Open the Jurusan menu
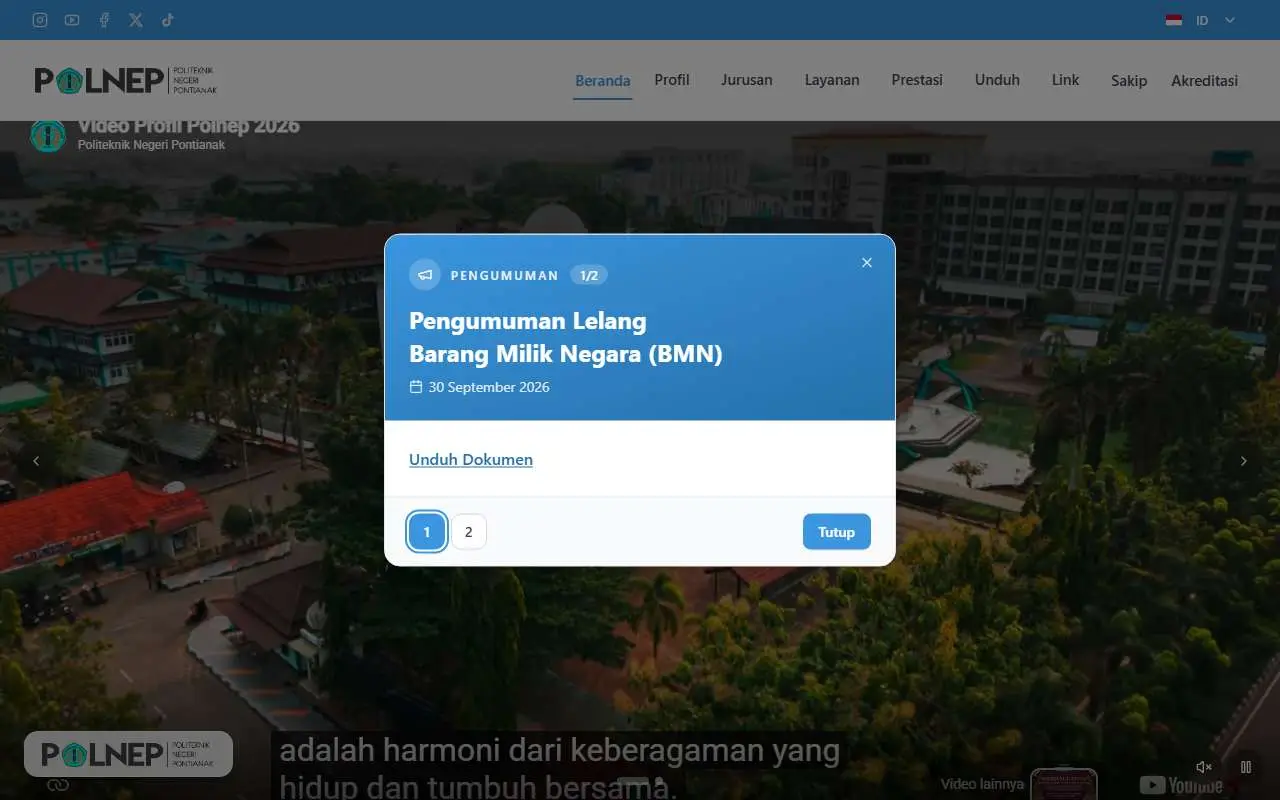 (x=747, y=80)
